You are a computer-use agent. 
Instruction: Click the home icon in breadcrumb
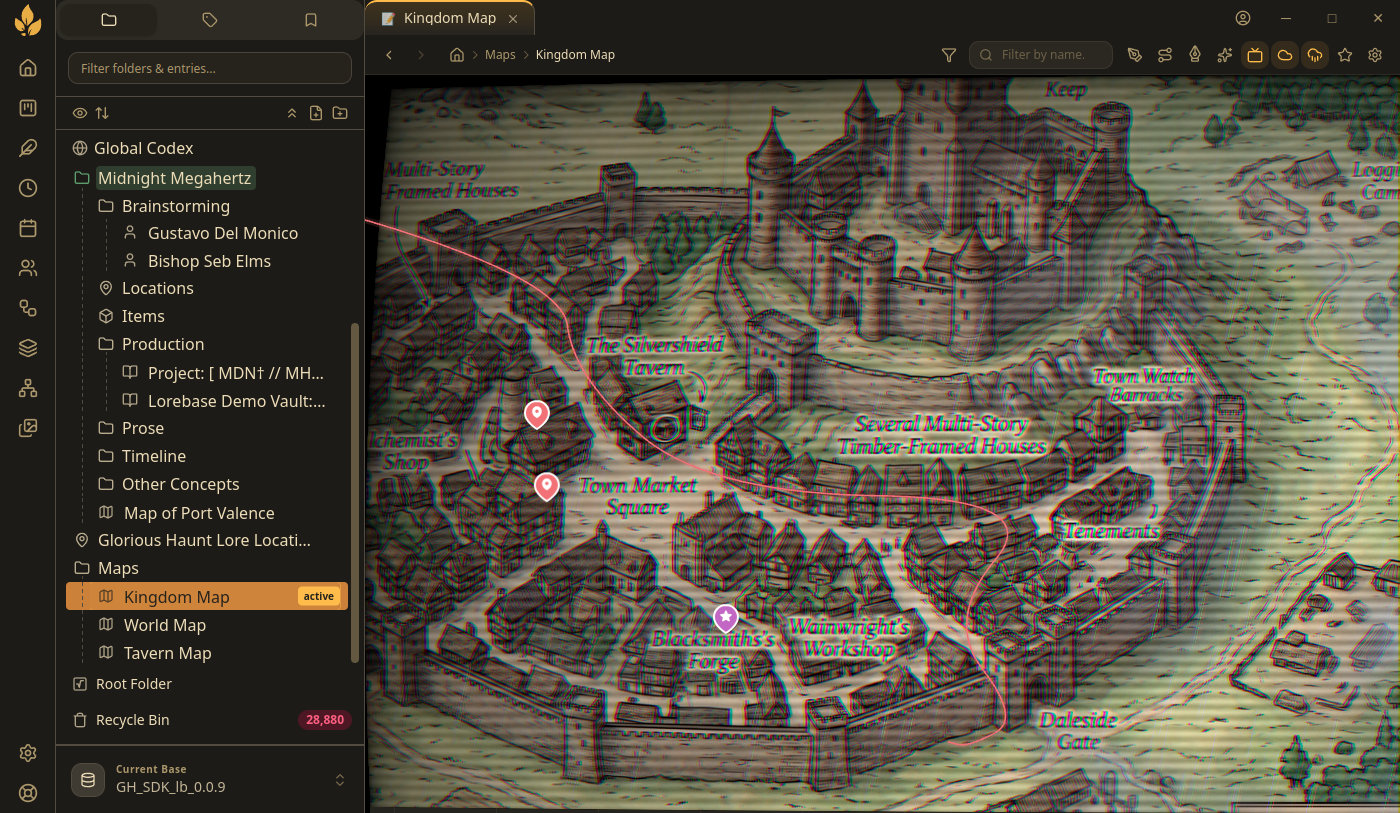[x=457, y=55]
